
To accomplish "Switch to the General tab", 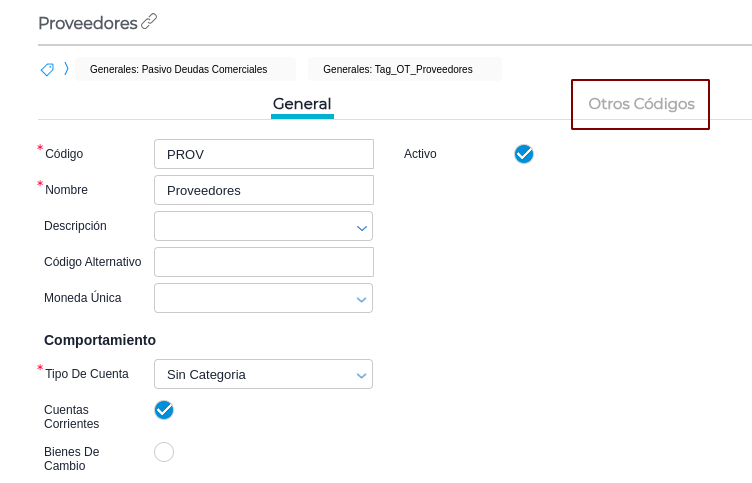I will (302, 104).
